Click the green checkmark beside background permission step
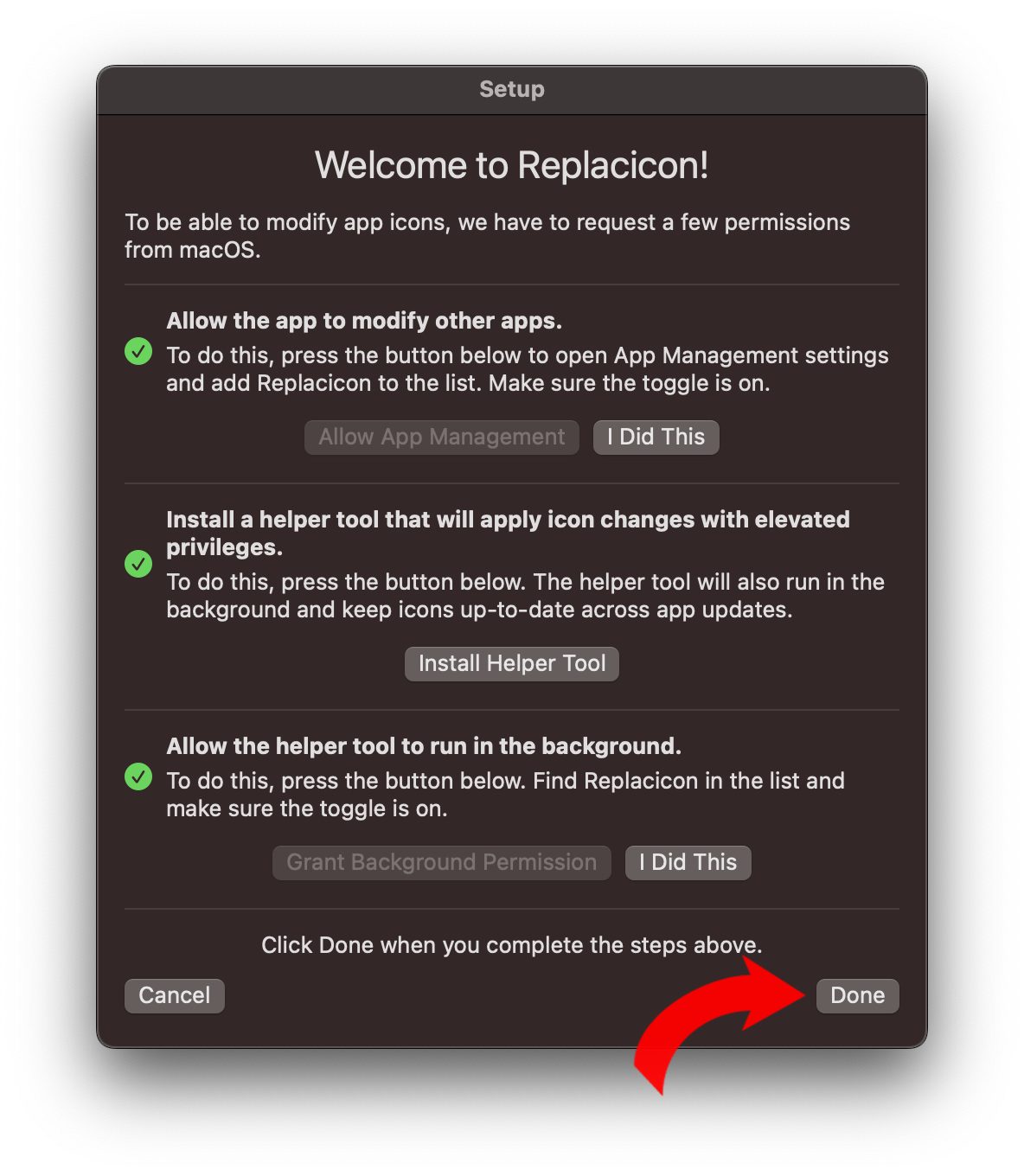This screenshot has height=1176, width=1024. pyautogui.click(x=138, y=777)
